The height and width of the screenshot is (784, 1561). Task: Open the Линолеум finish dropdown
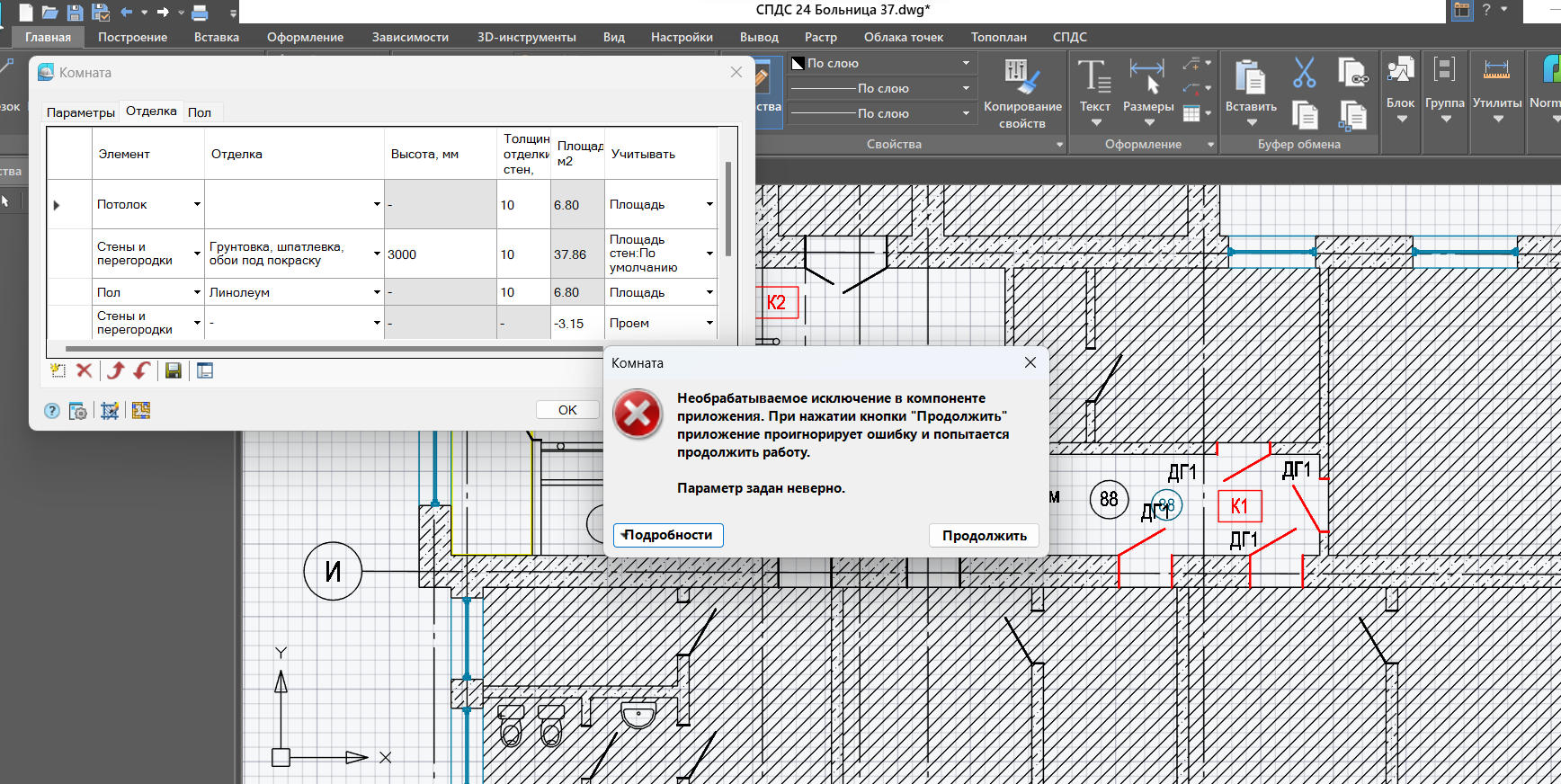click(x=377, y=292)
